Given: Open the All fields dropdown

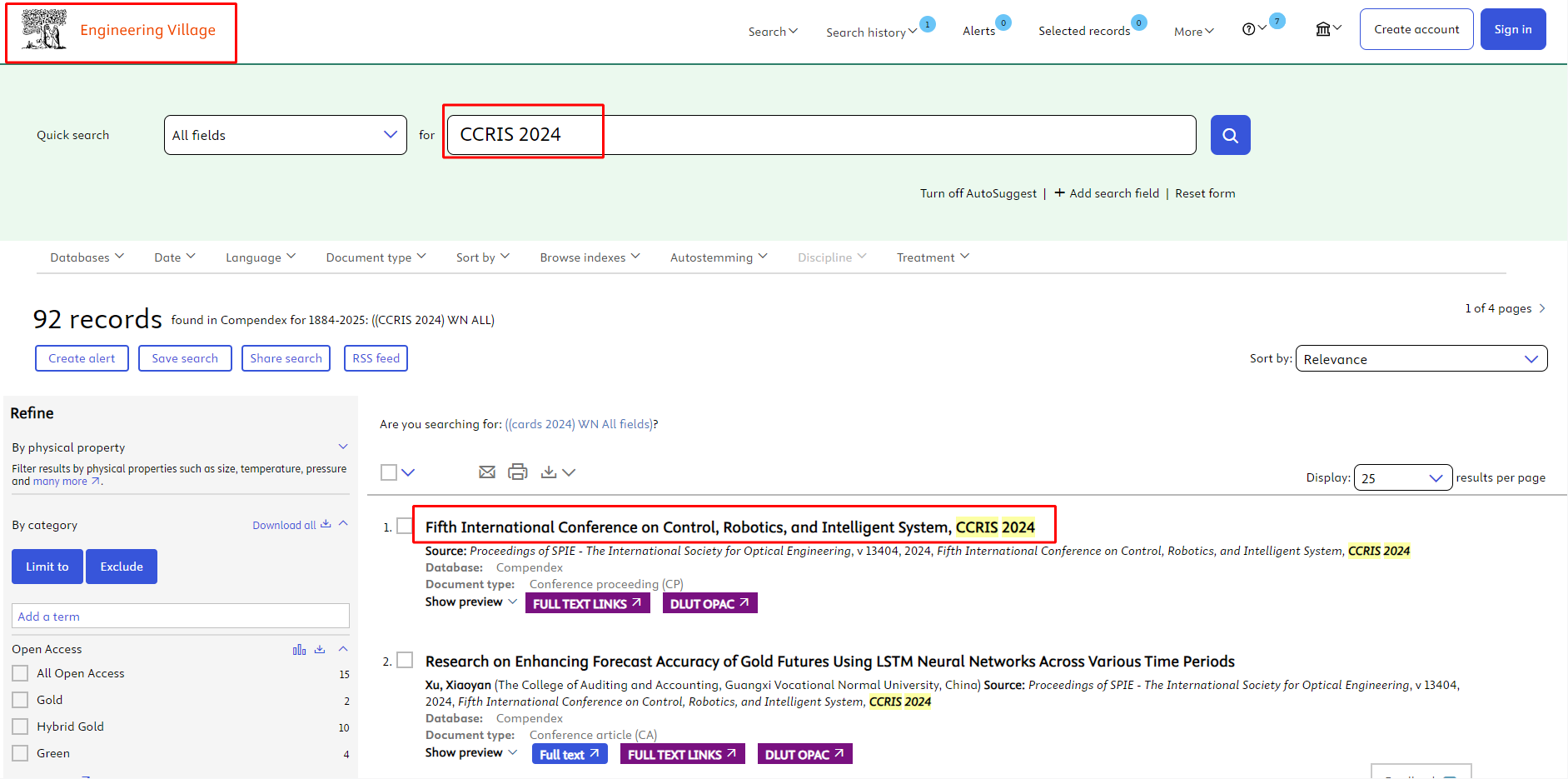Looking at the screenshot, I should (286, 135).
